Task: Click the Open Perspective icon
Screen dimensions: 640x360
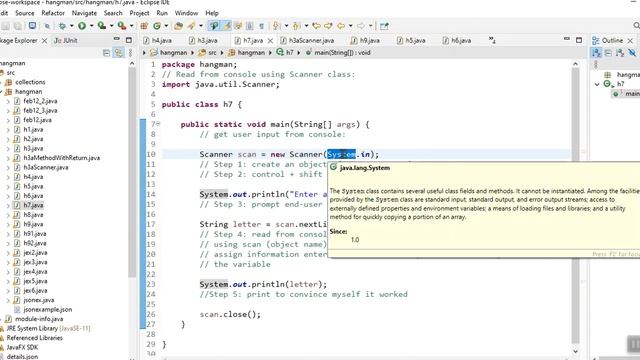Action: (x=384, y=26)
